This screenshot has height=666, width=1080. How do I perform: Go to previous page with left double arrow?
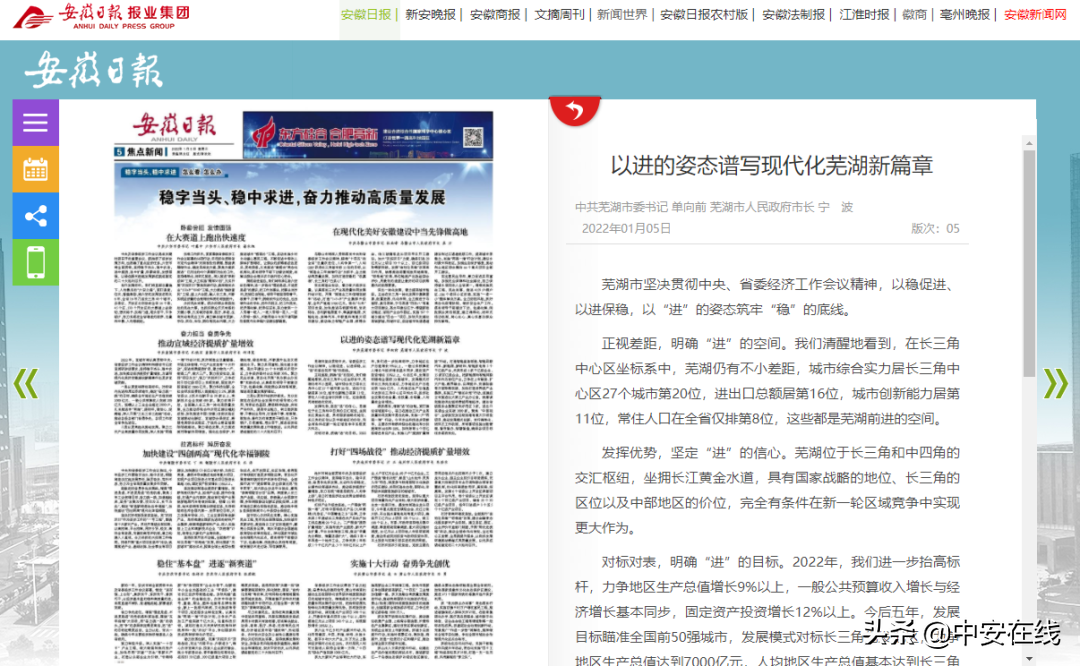tap(26, 384)
